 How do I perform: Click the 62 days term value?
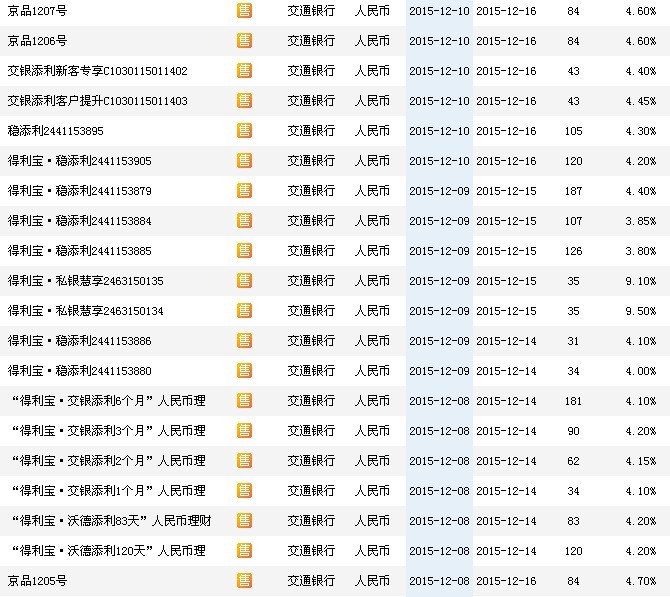click(573, 461)
